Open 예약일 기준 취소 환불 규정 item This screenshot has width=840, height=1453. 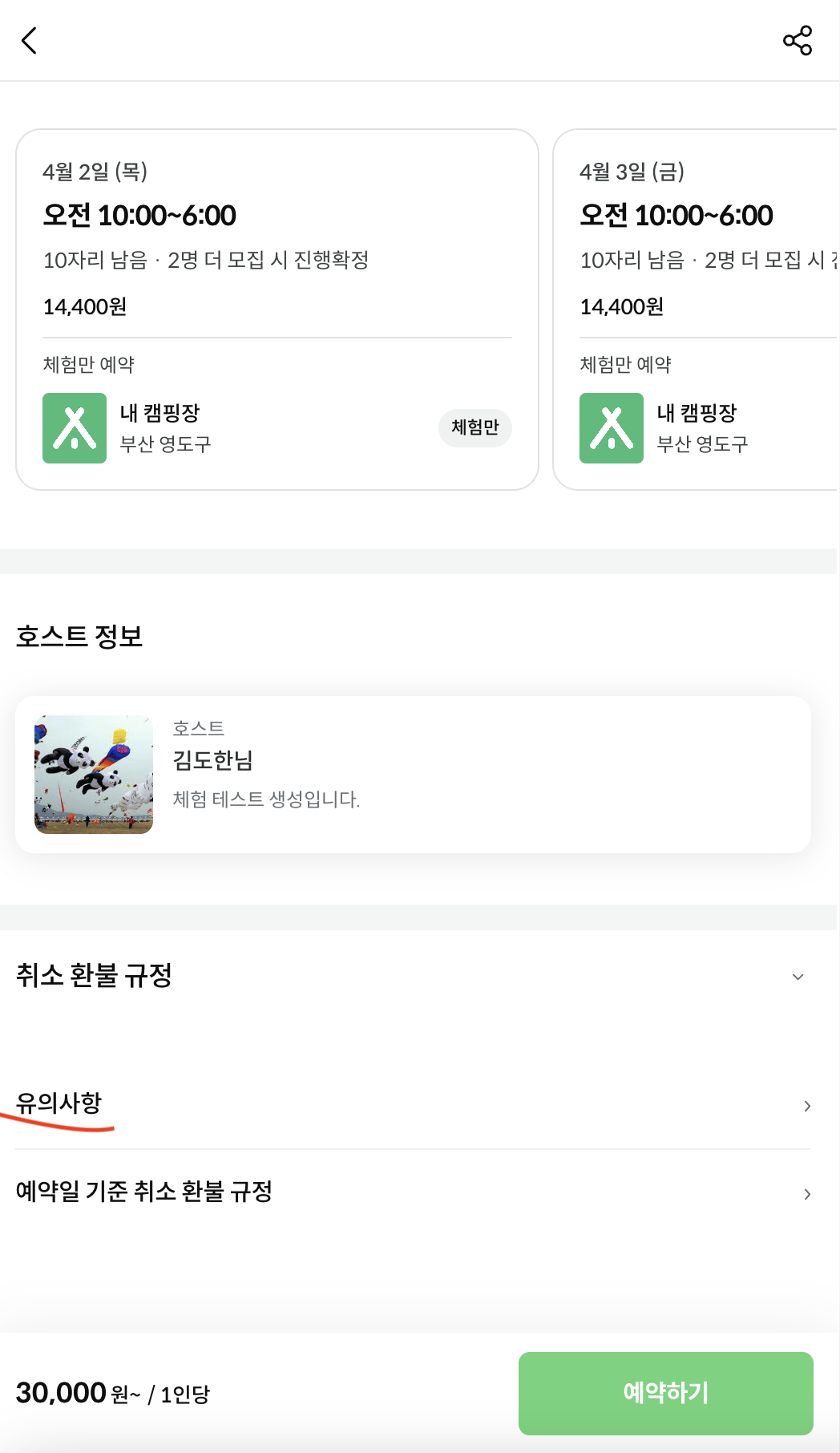144,1192
